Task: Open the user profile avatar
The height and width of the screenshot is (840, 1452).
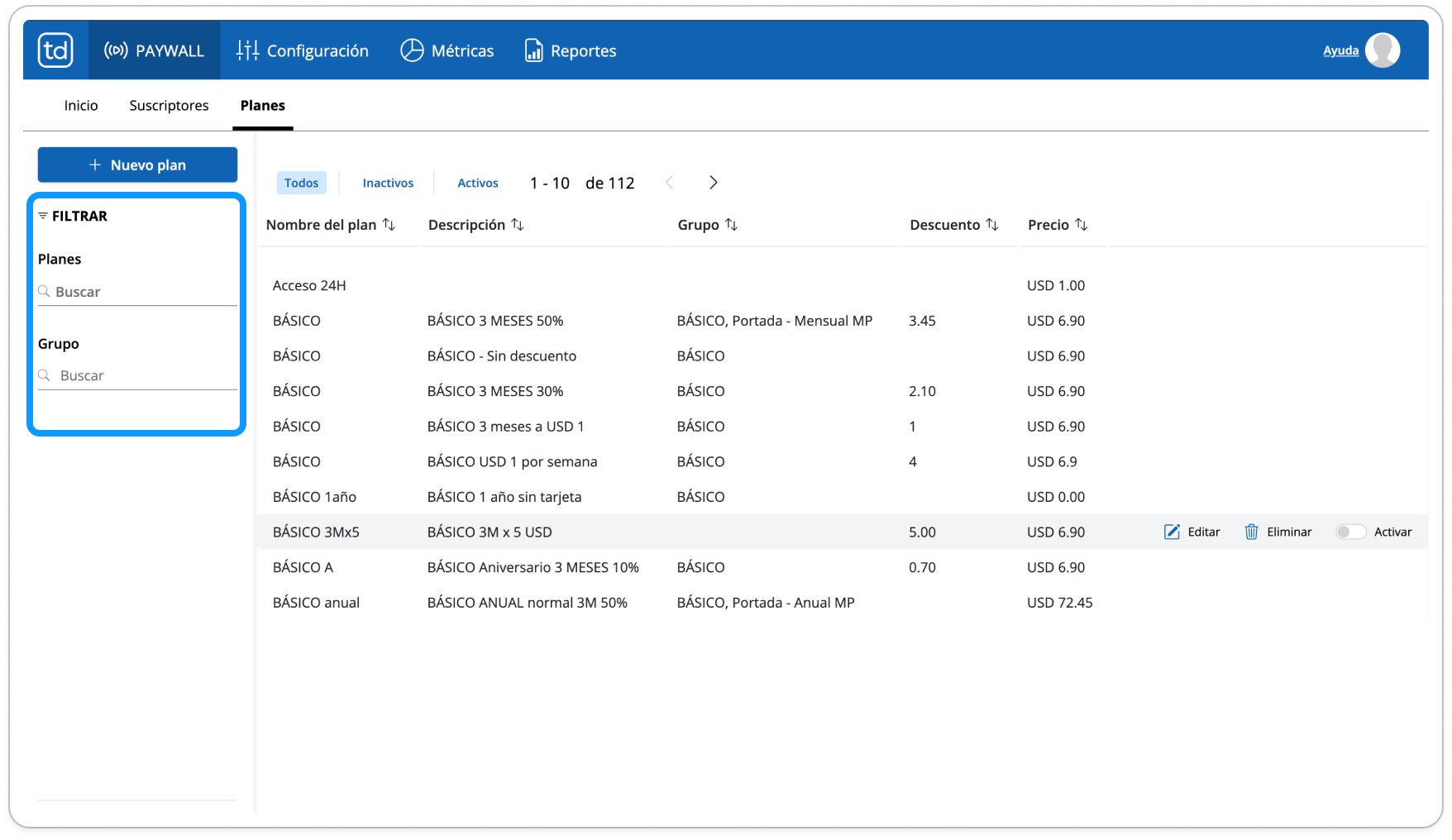Action: [x=1383, y=50]
